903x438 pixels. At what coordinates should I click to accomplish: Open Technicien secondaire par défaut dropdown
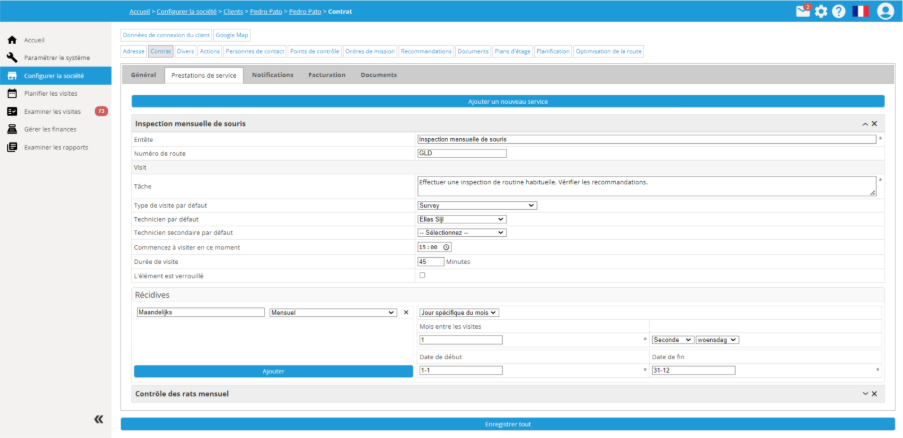coord(462,233)
